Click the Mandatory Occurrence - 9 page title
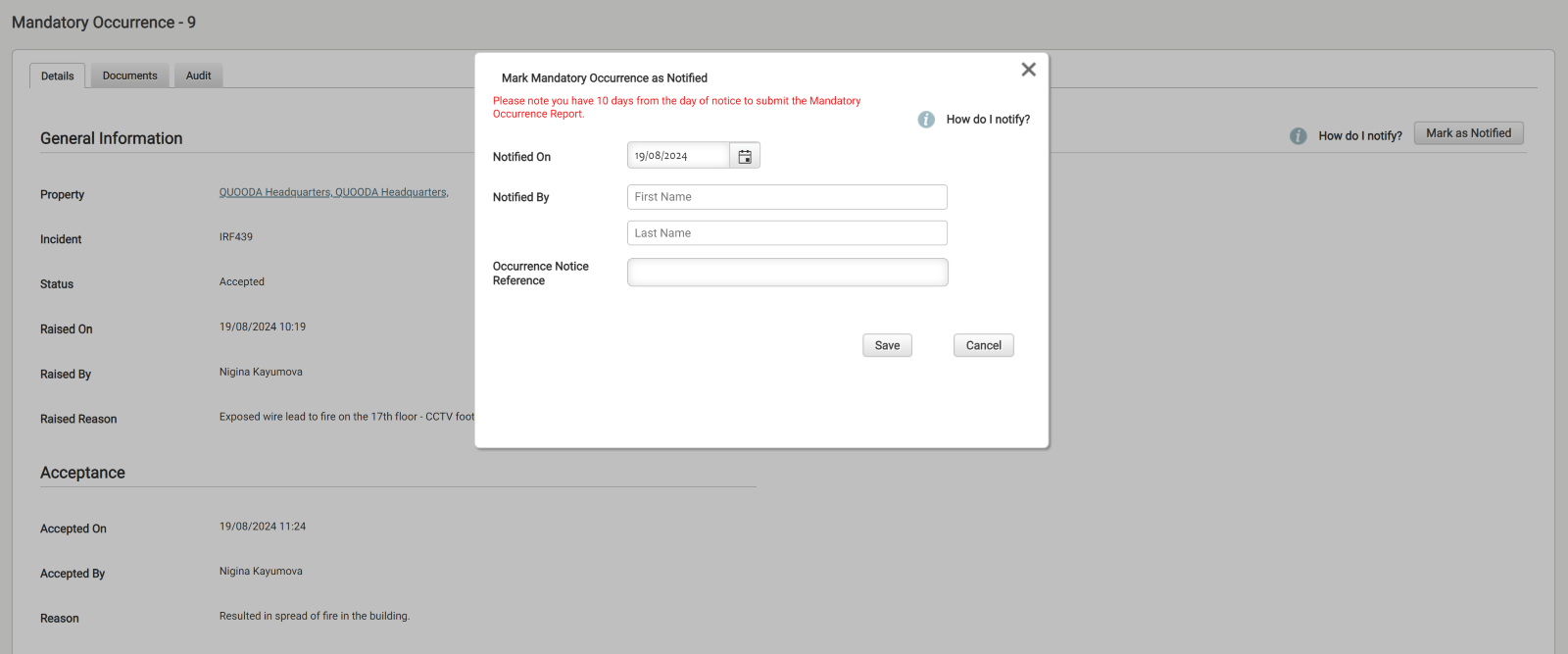This screenshot has width=1568, height=654. [x=104, y=23]
